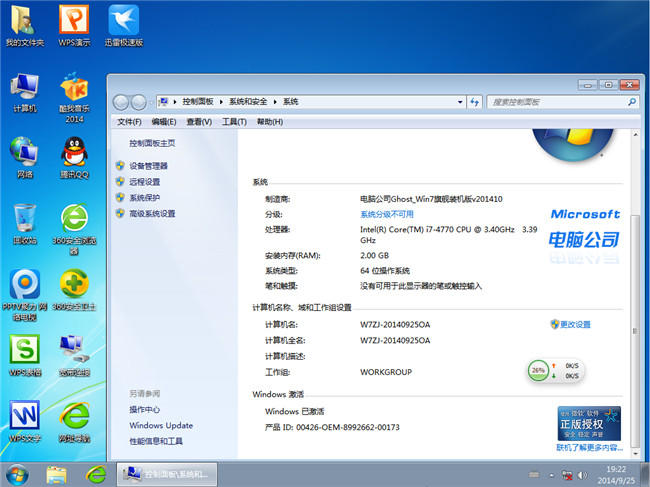
Task: Click the 2.00 GB installed memory value
Action: tap(375, 256)
